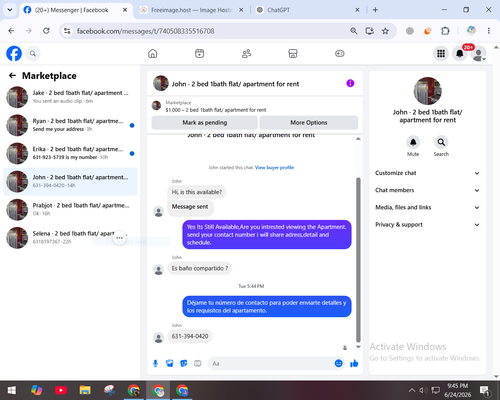The height and width of the screenshot is (400, 500).
Task: Open Erika's apartment conversation
Action: coord(70,153)
